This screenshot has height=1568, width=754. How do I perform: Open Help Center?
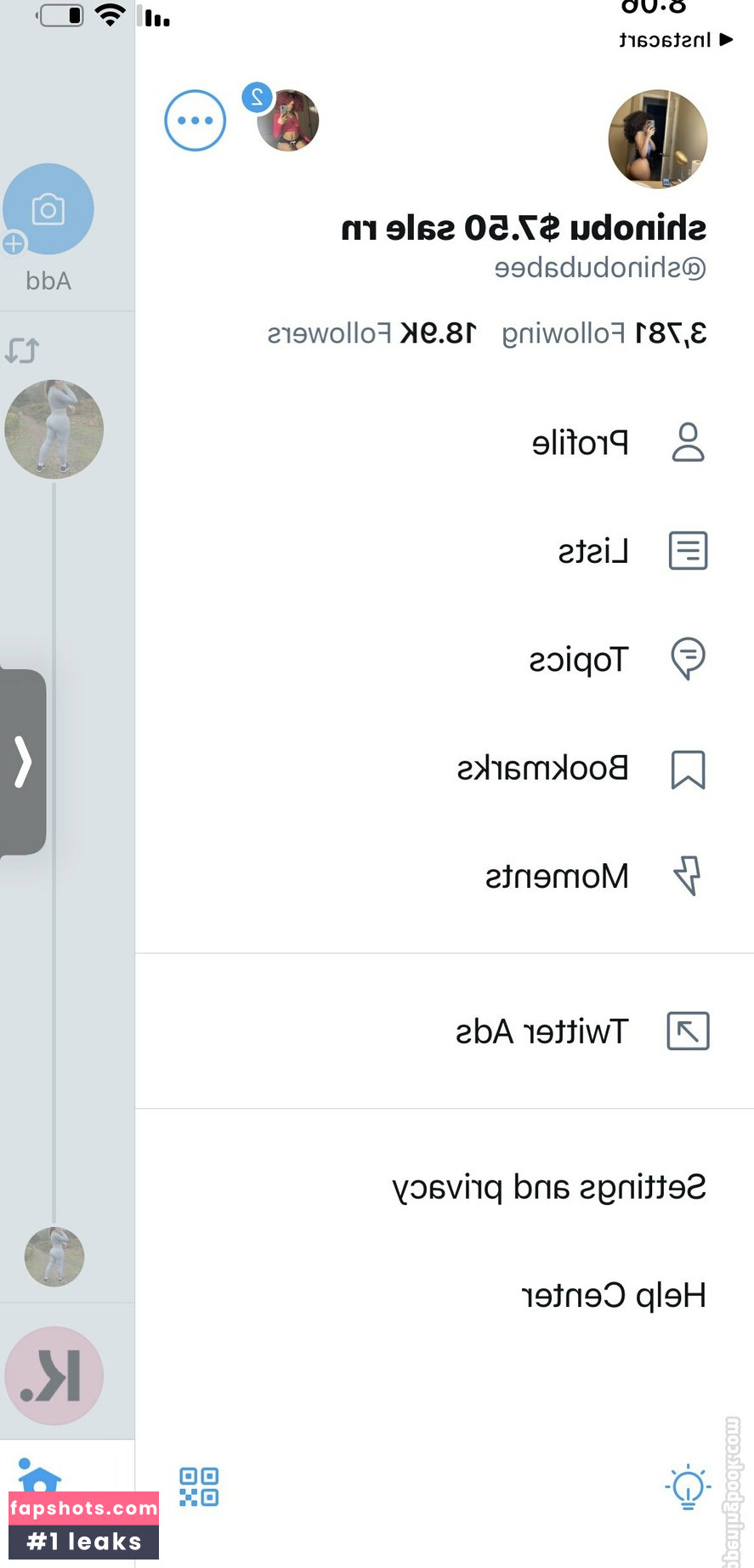tap(614, 1295)
